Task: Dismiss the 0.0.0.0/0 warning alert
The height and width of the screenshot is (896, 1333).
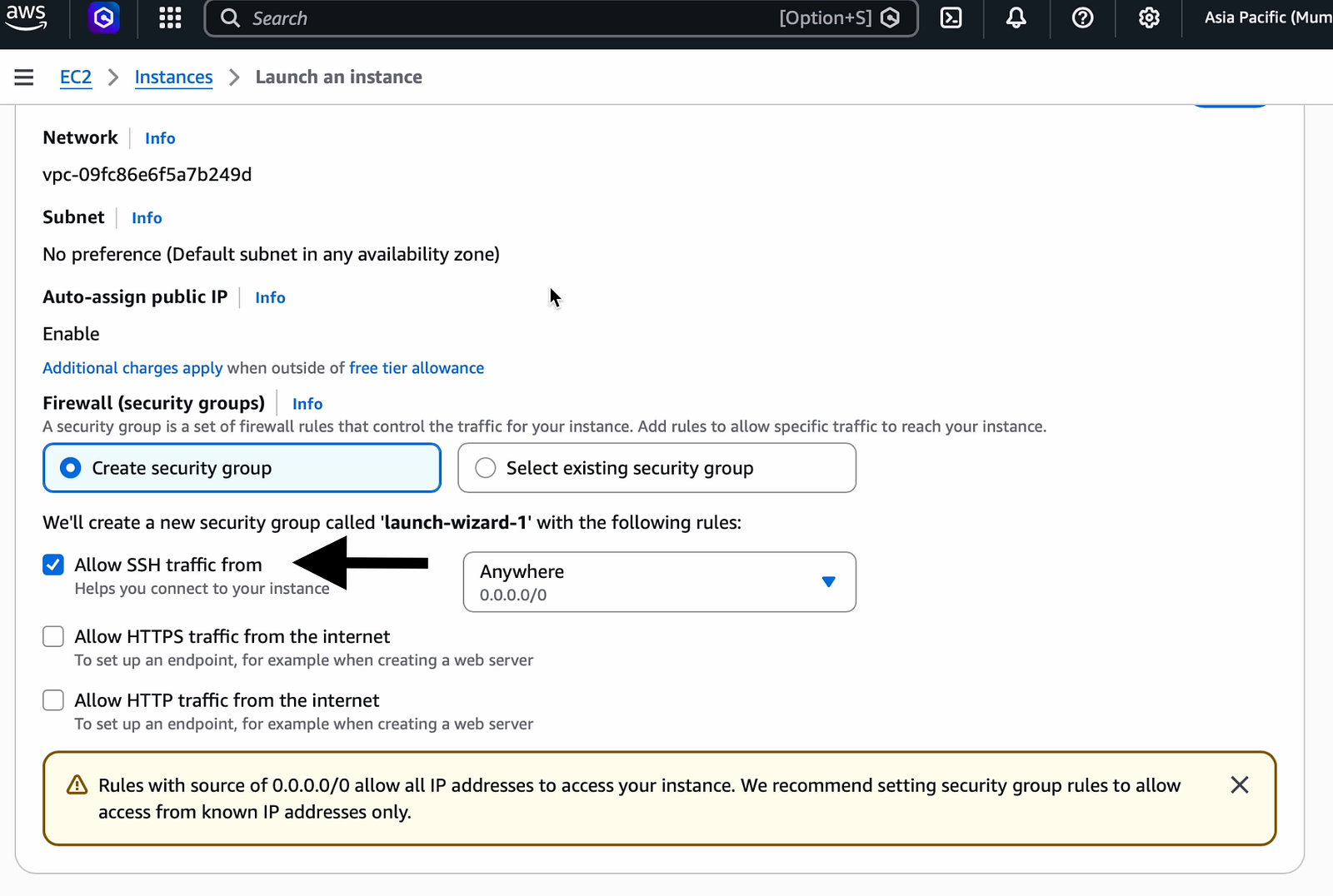Action: tap(1239, 784)
